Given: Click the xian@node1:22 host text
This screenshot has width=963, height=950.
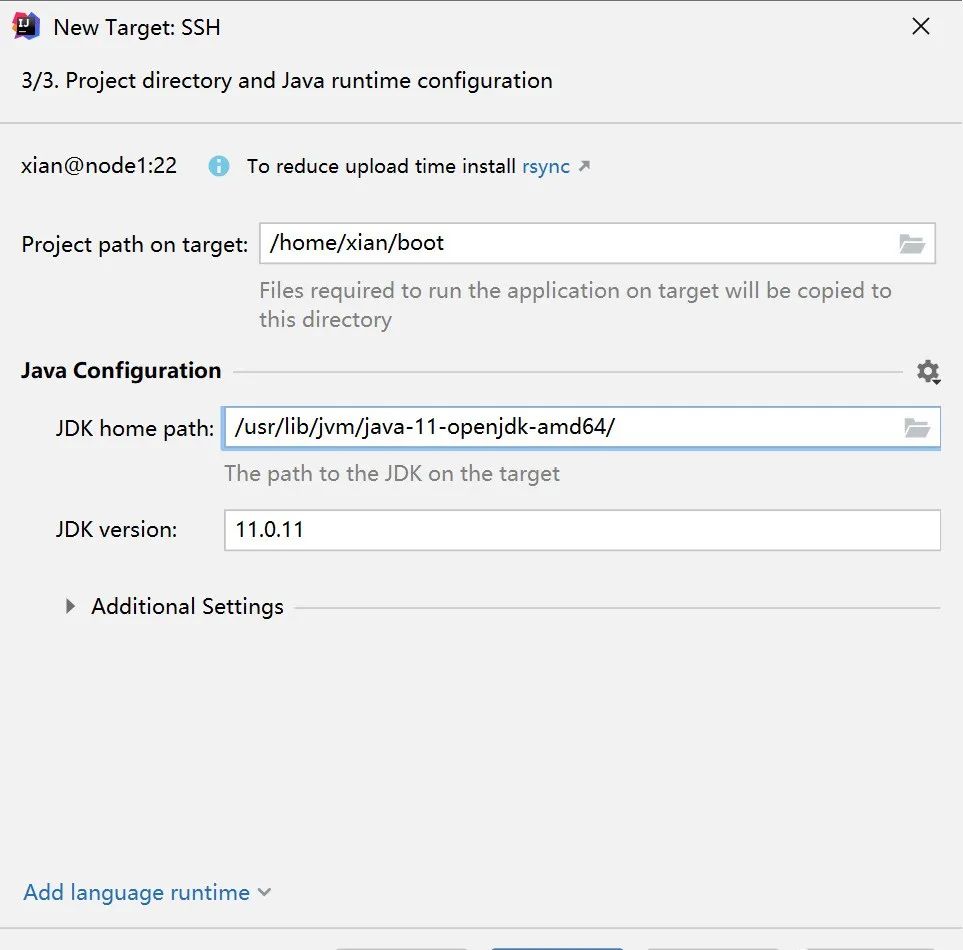Looking at the screenshot, I should pos(99,166).
